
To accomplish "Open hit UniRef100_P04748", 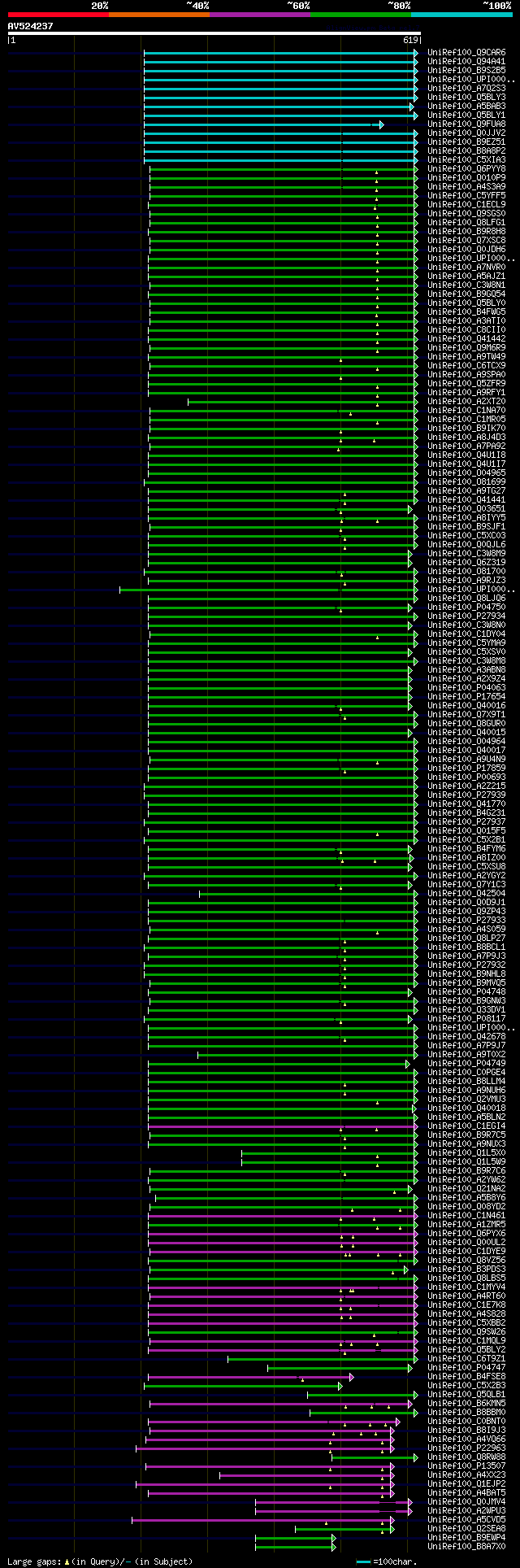I will (x=466, y=992).
